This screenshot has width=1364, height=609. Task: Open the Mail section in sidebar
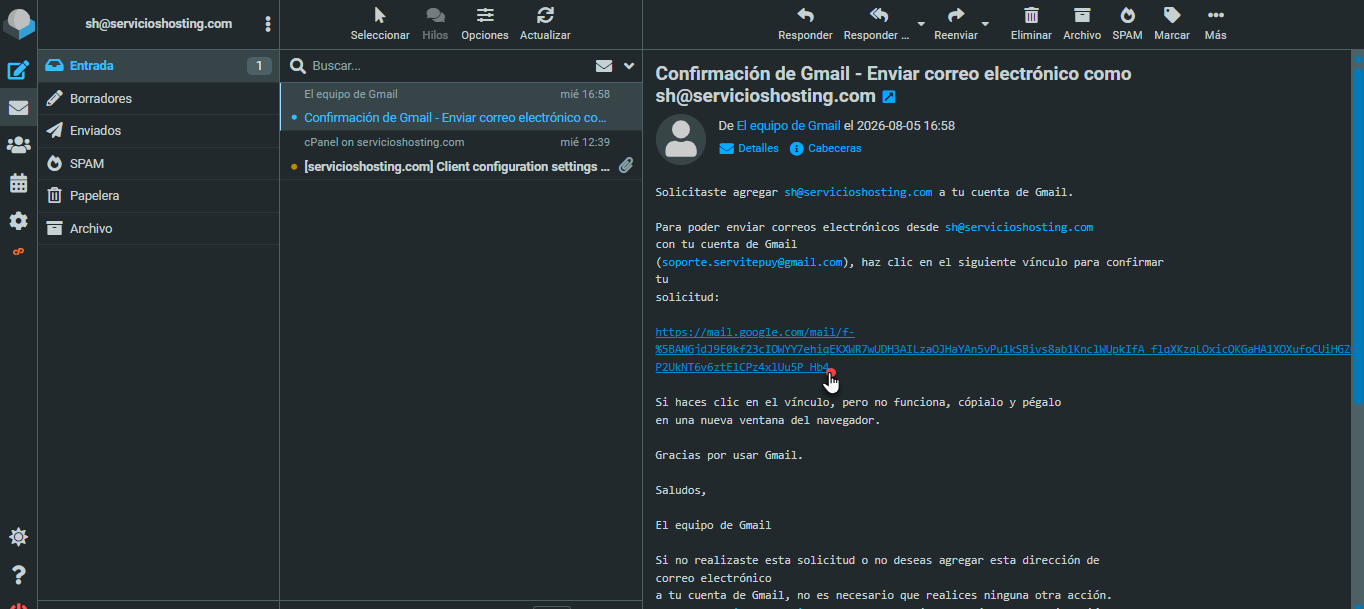(18, 108)
